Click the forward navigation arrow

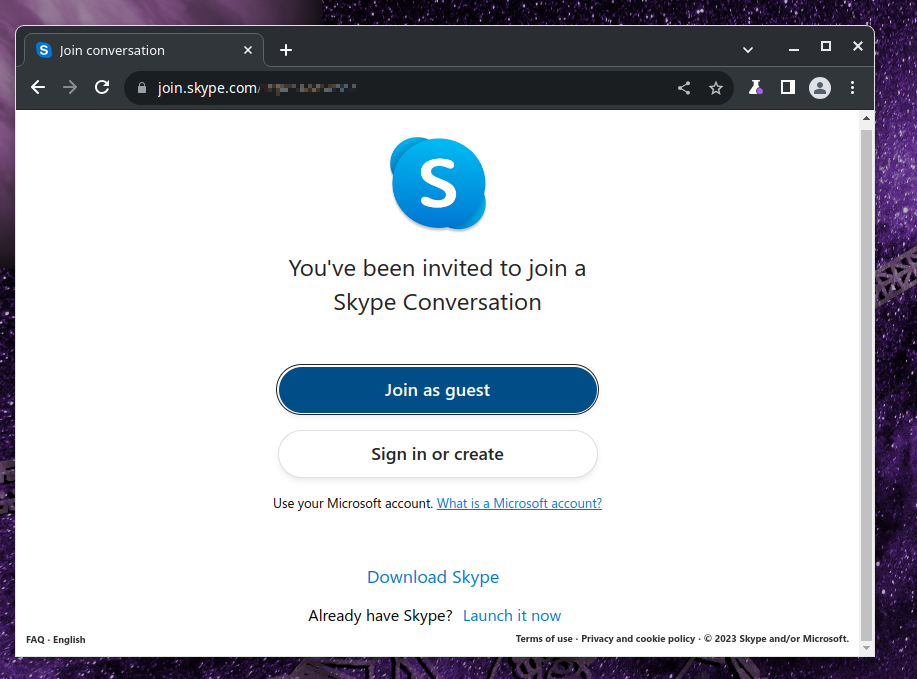(70, 88)
